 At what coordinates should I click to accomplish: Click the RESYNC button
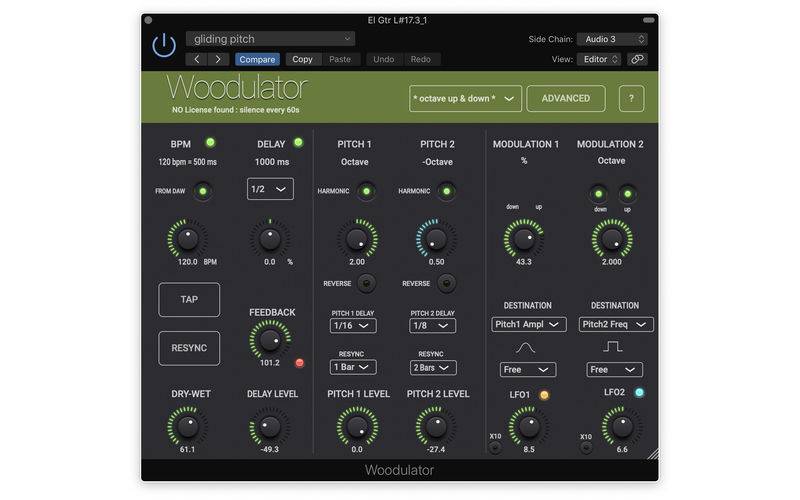pyautogui.click(x=189, y=348)
